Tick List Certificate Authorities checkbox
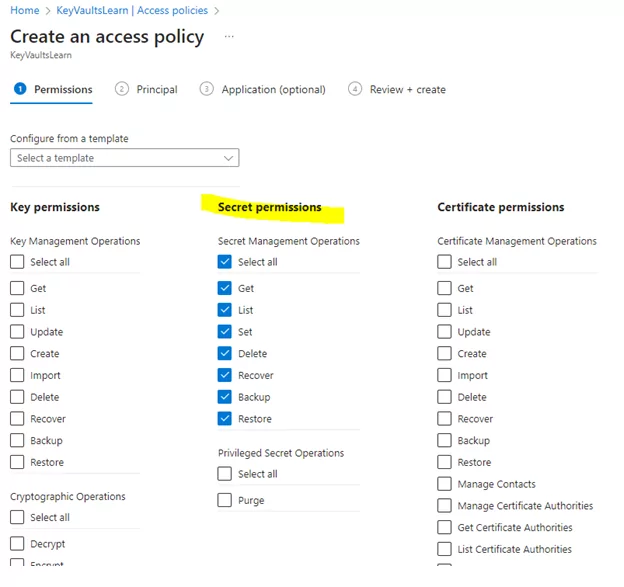Screen dimensions: 624x587 (444, 549)
